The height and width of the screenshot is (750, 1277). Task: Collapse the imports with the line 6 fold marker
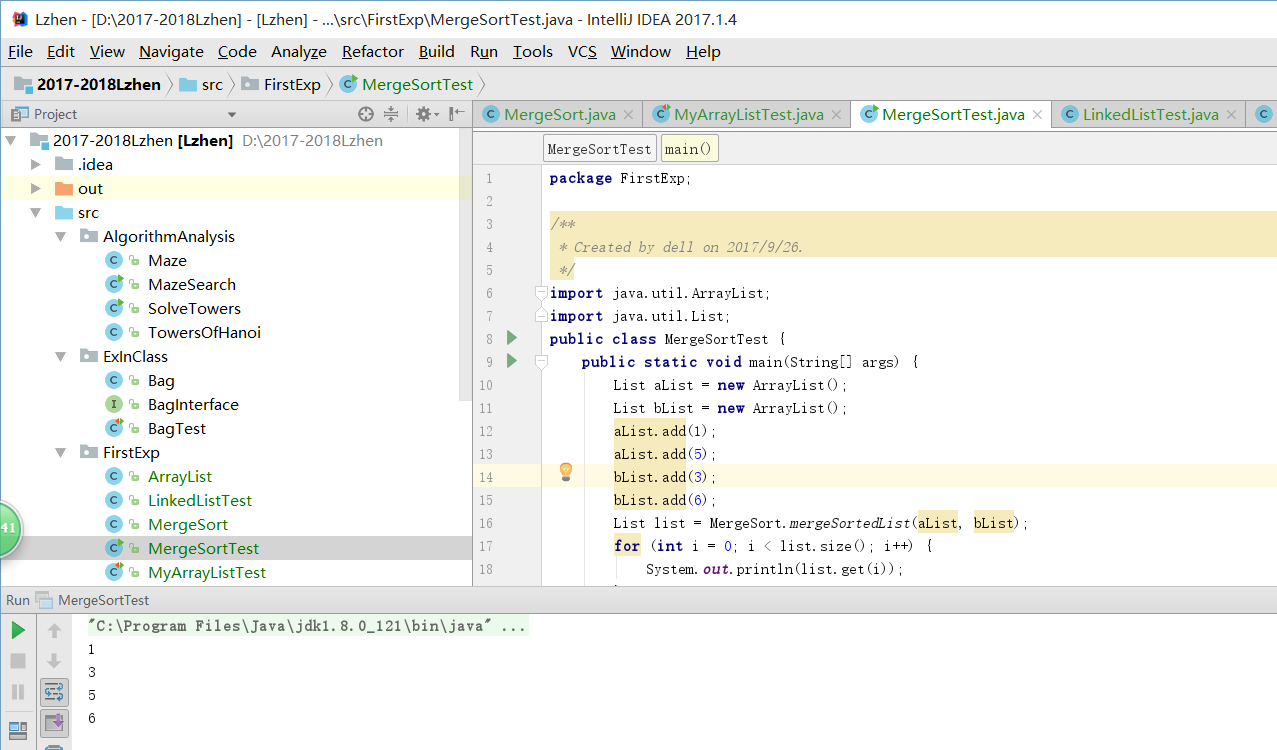click(x=540, y=293)
